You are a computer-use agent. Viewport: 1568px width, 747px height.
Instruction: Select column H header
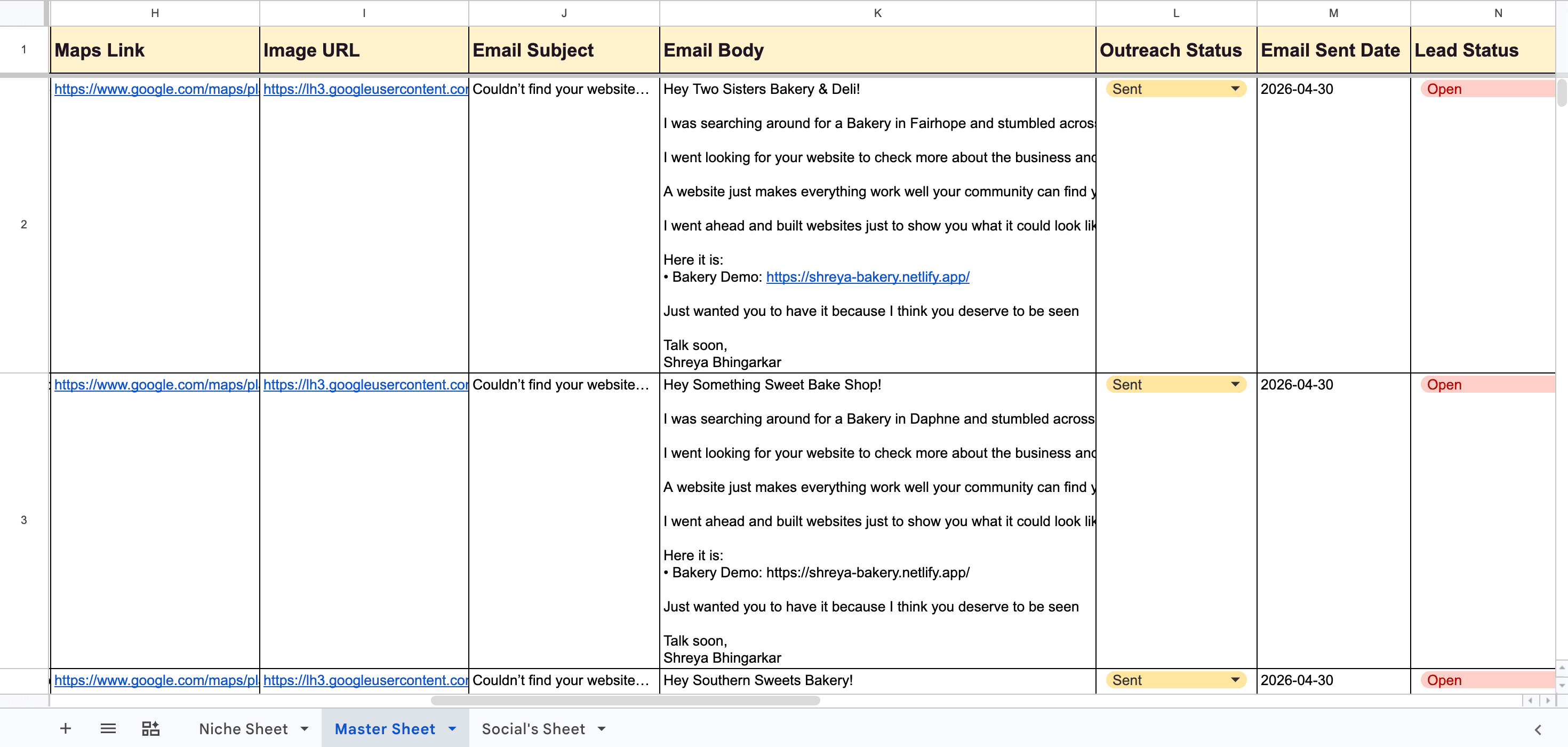click(155, 13)
